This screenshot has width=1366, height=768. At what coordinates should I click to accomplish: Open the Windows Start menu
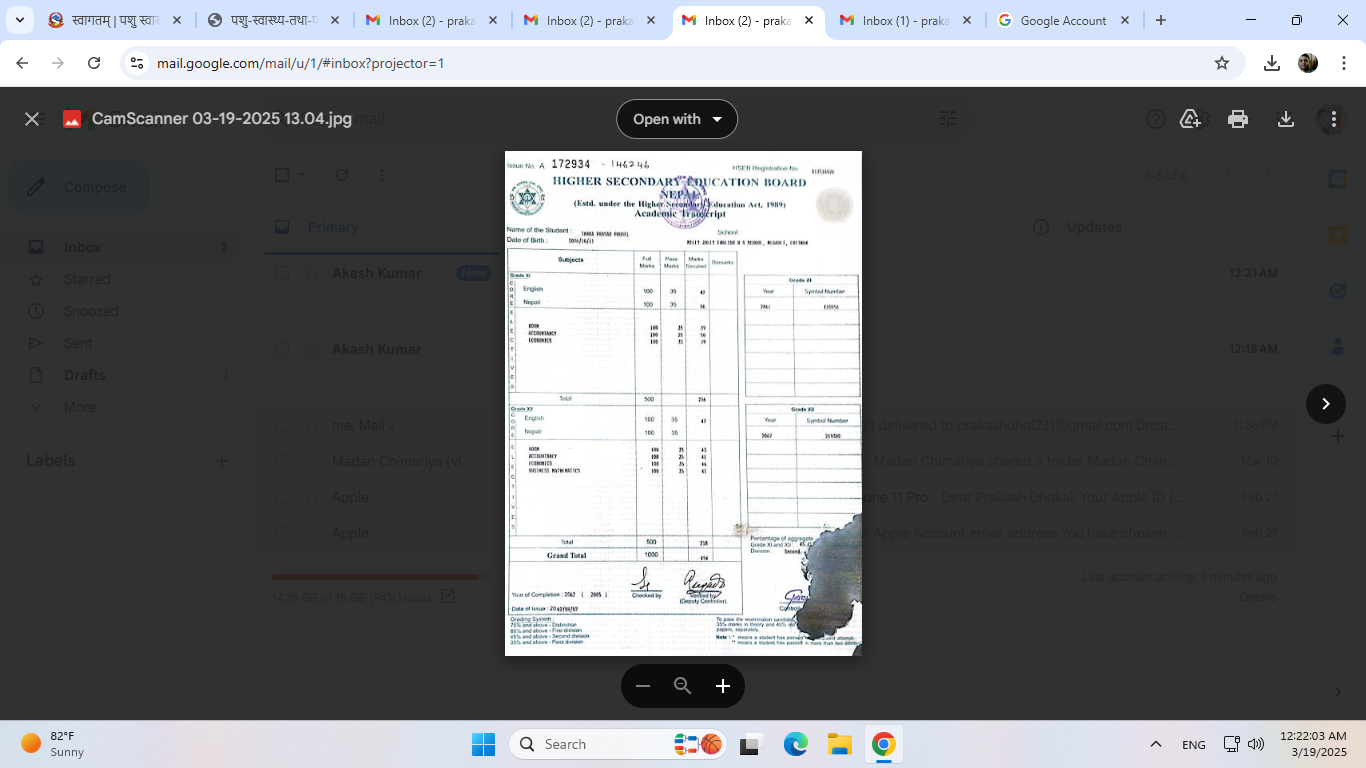(483, 744)
